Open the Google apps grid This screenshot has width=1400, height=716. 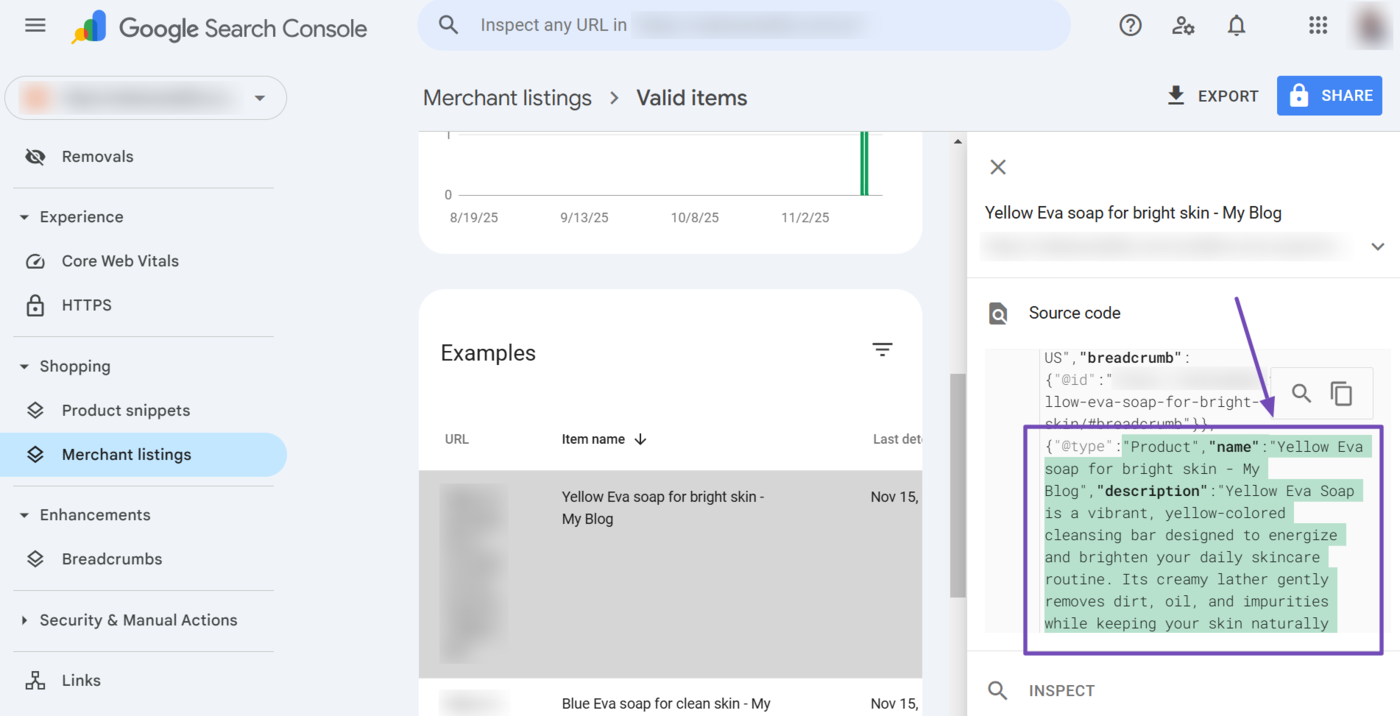point(1318,26)
